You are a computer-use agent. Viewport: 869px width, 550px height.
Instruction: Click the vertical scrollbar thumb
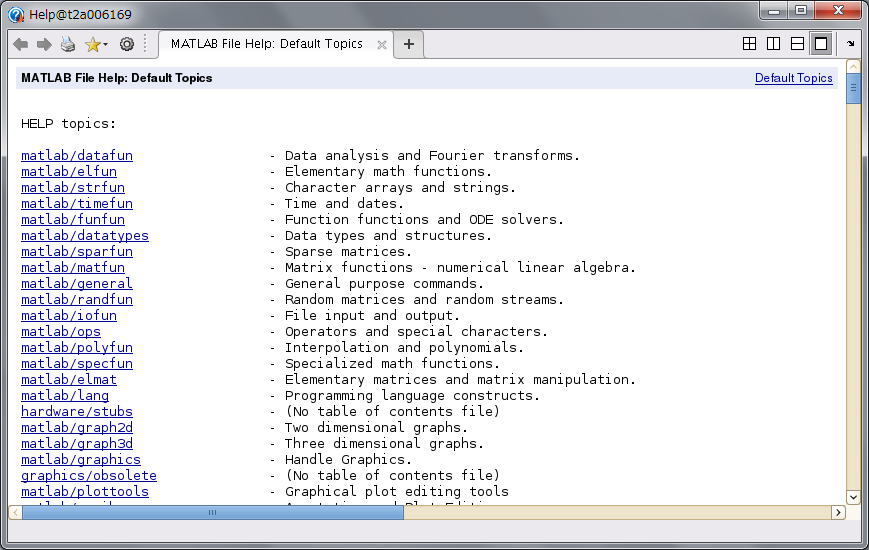(853, 89)
